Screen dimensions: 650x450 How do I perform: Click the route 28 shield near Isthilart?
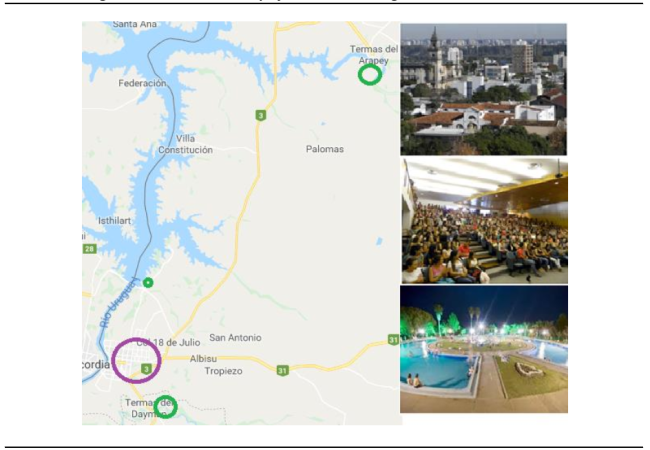click(90, 249)
